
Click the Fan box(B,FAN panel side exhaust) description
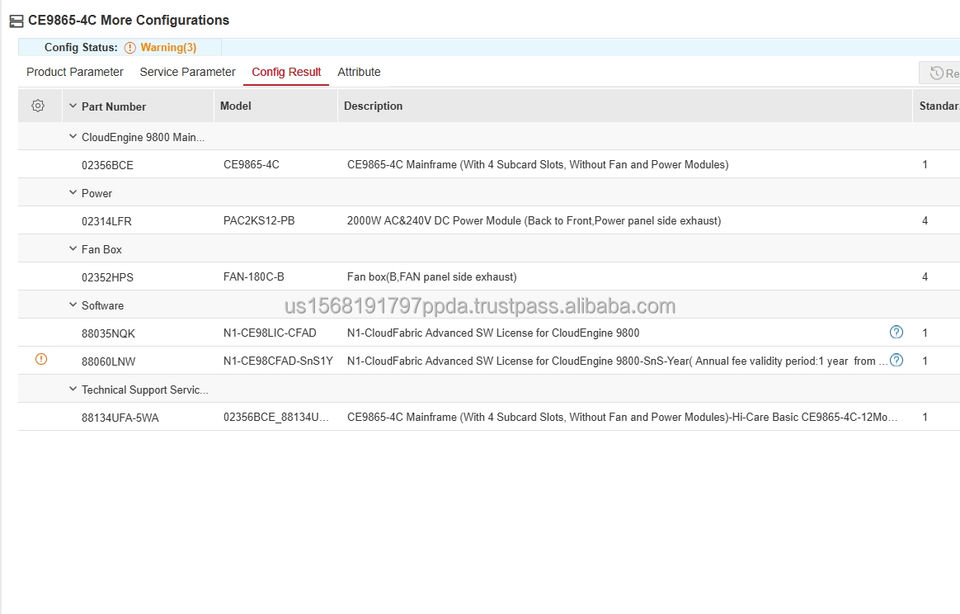(x=432, y=277)
